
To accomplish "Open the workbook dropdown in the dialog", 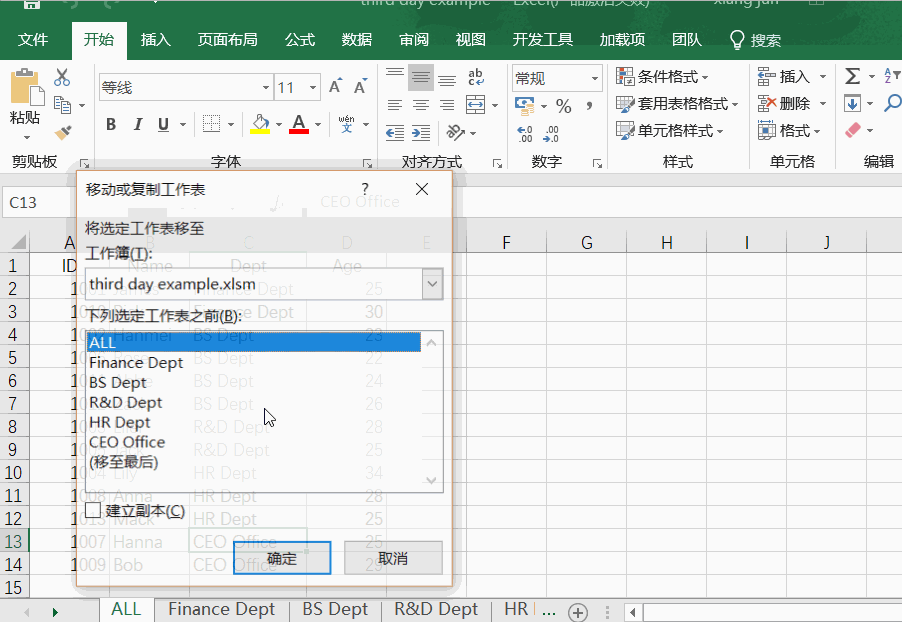I will pos(432,284).
